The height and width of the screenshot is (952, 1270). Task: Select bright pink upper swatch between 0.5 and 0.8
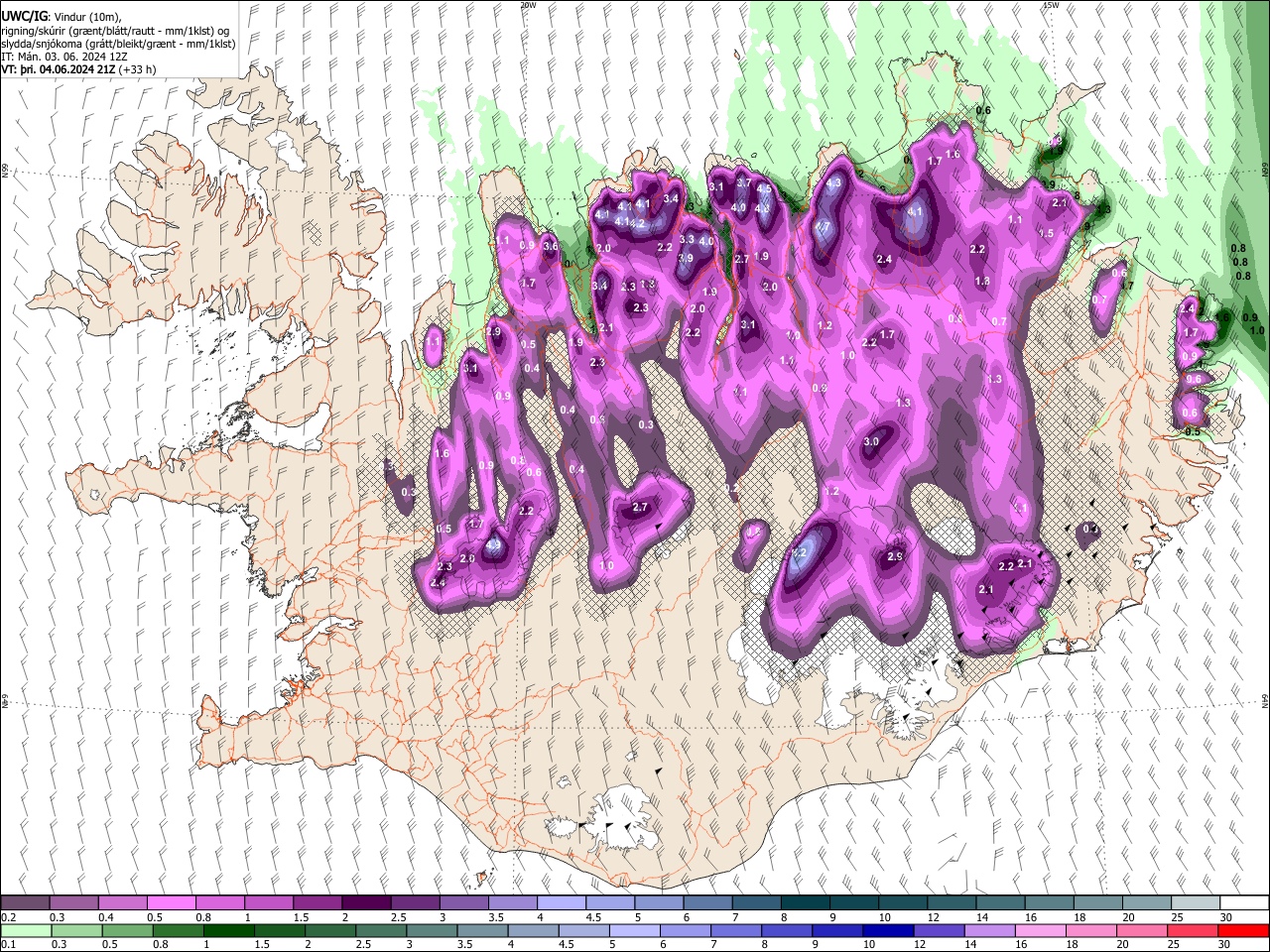[171, 903]
